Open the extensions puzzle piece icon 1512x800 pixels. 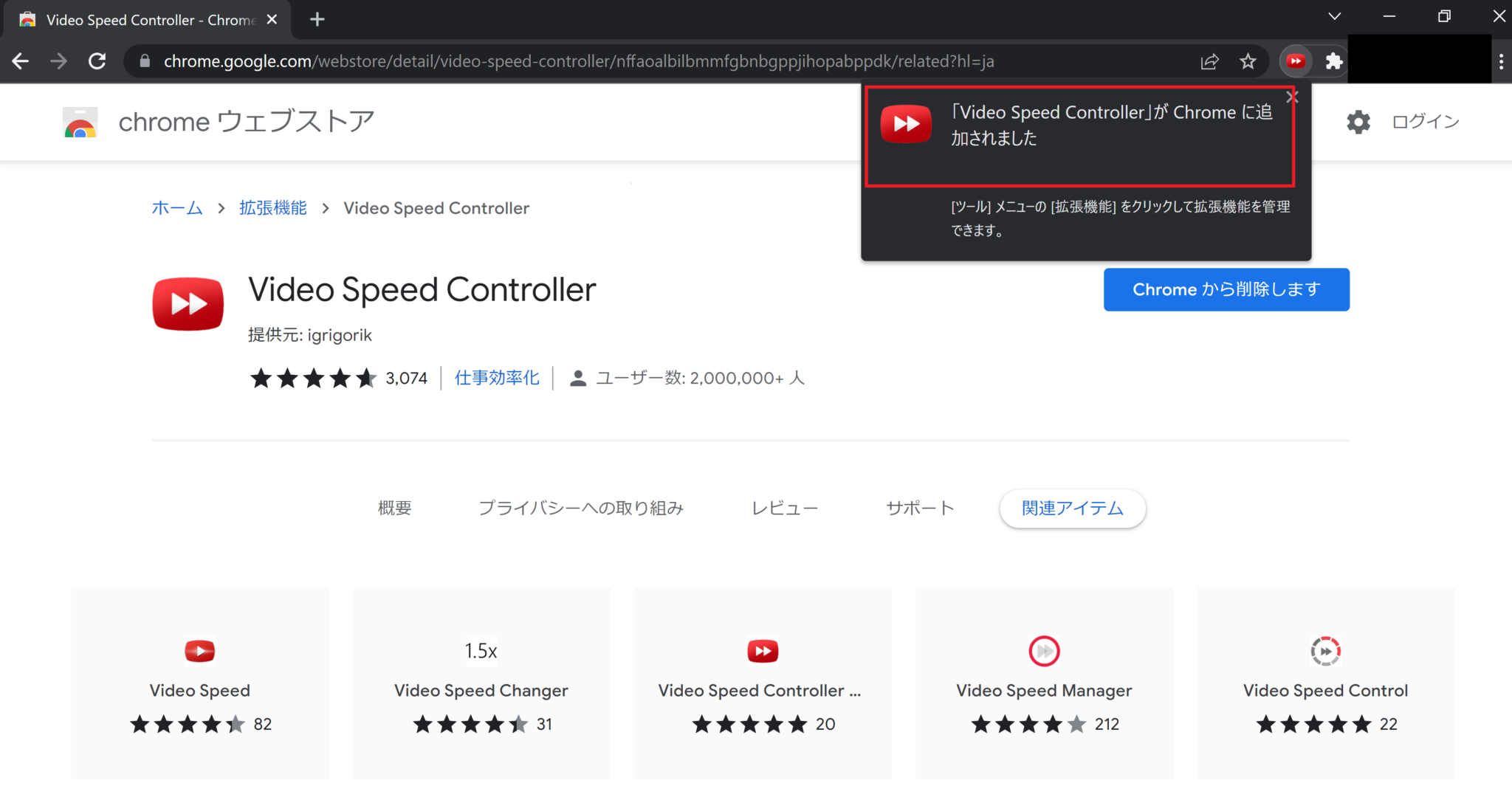pyautogui.click(x=1334, y=61)
